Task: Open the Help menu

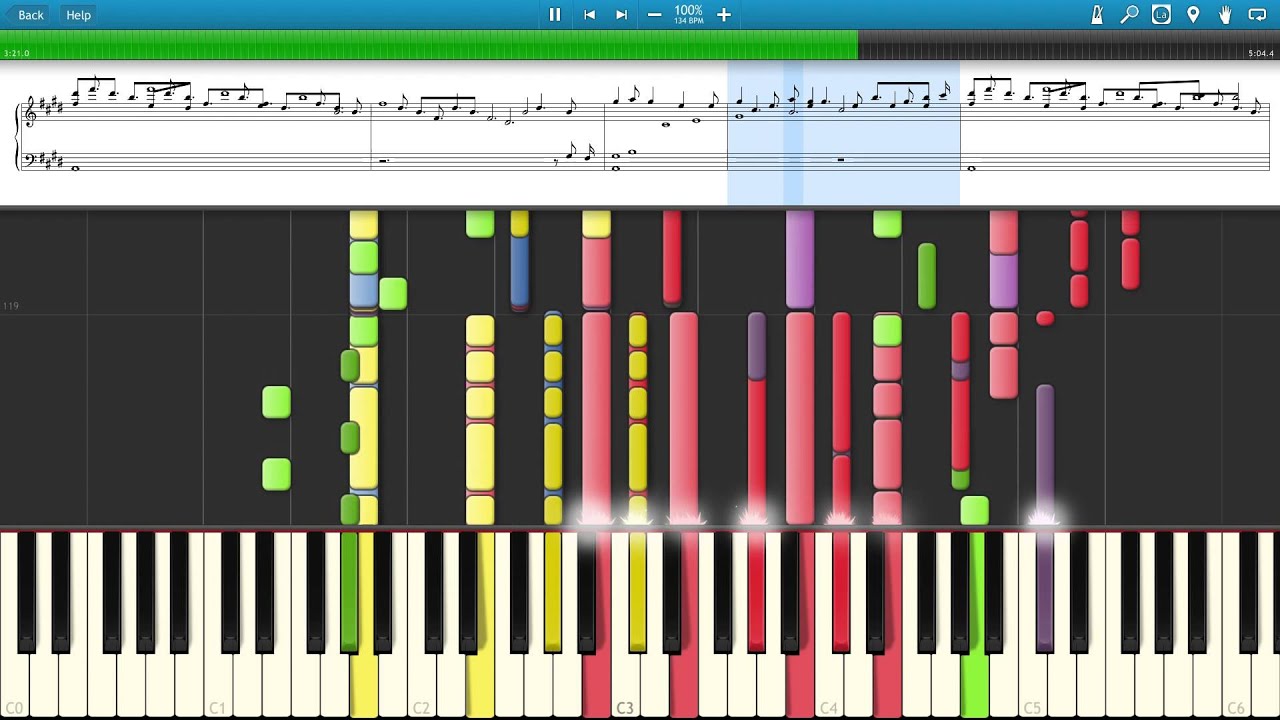Action: tap(78, 15)
